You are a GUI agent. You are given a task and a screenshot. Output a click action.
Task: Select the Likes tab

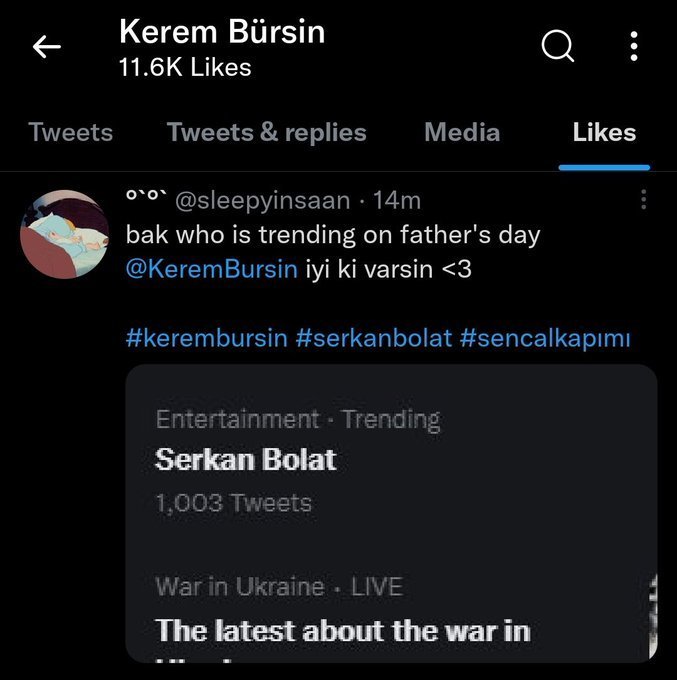604,132
